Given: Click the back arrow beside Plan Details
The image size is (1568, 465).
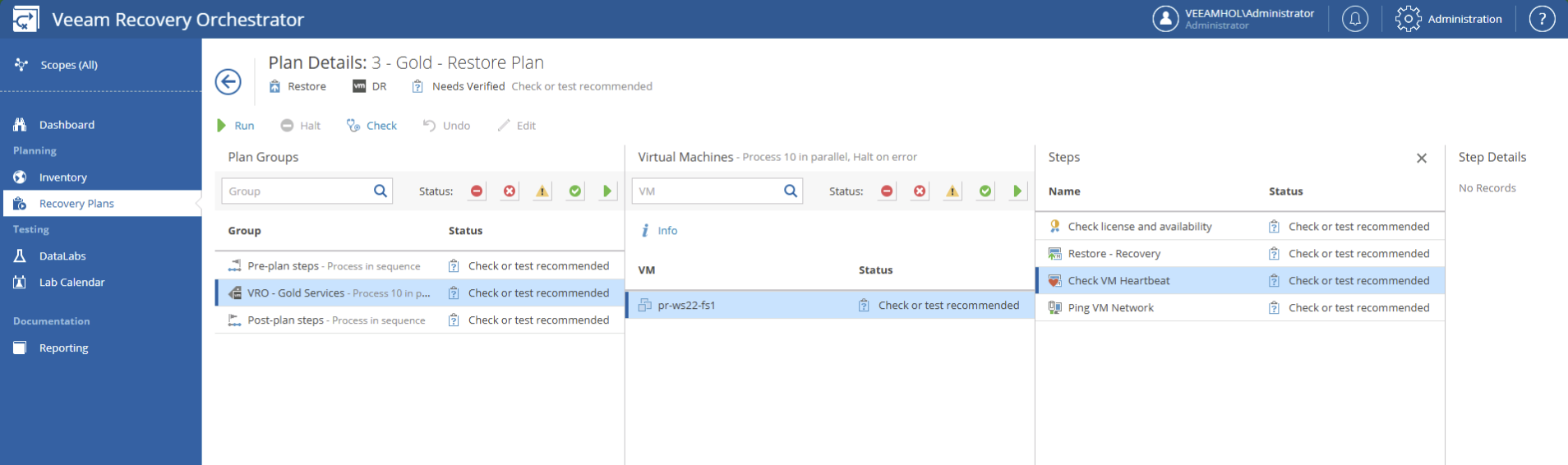Looking at the screenshot, I should [x=228, y=82].
